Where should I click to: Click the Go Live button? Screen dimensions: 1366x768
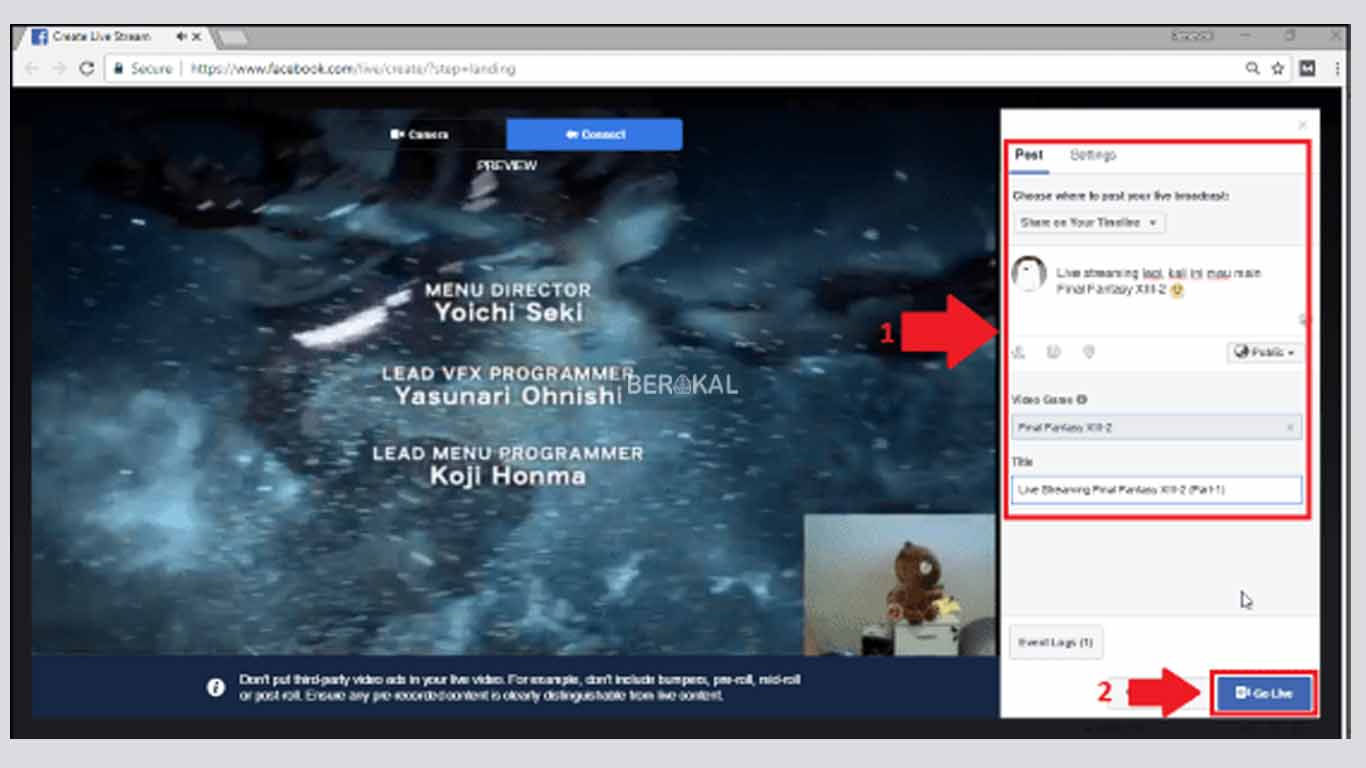point(1264,693)
